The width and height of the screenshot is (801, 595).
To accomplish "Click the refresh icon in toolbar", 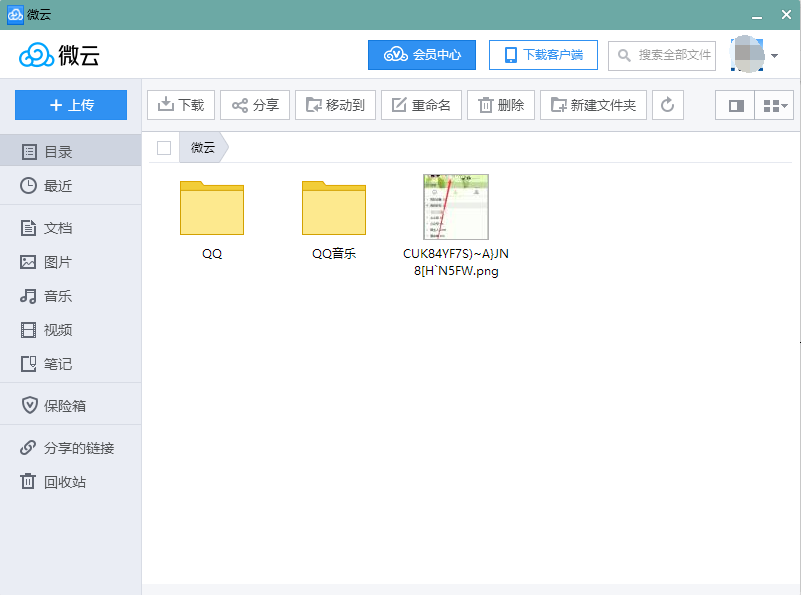I will (x=667, y=105).
